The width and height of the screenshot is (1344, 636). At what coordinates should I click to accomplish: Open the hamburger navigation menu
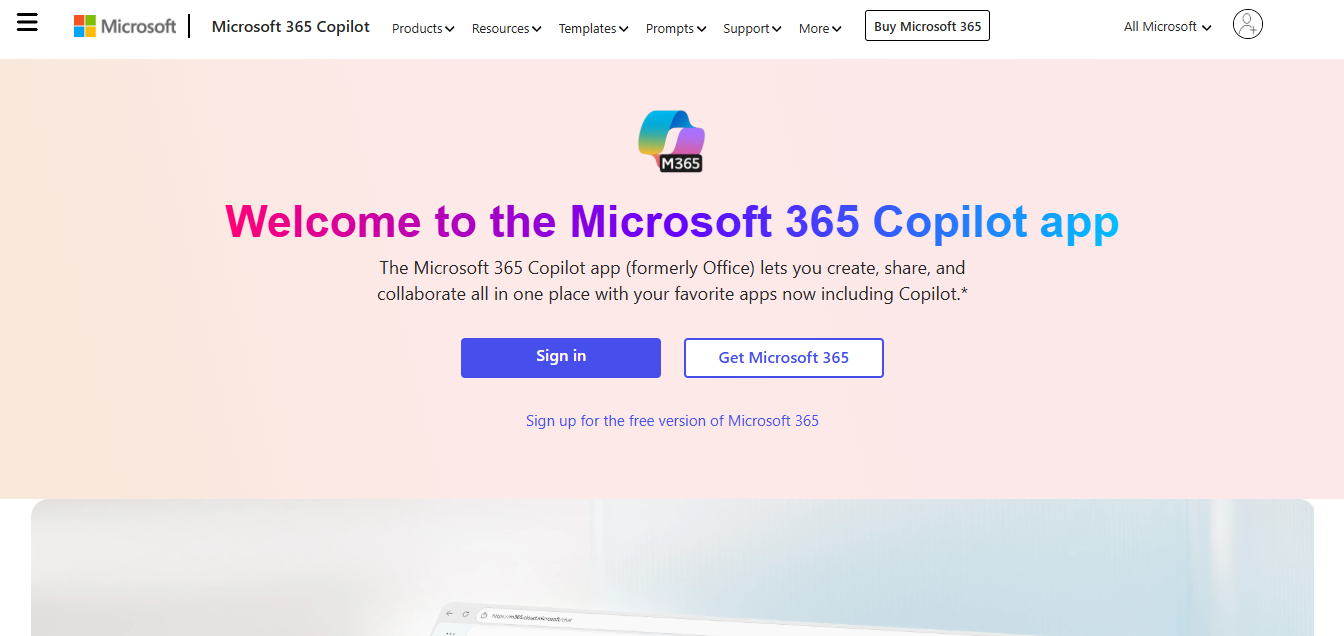point(27,23)
